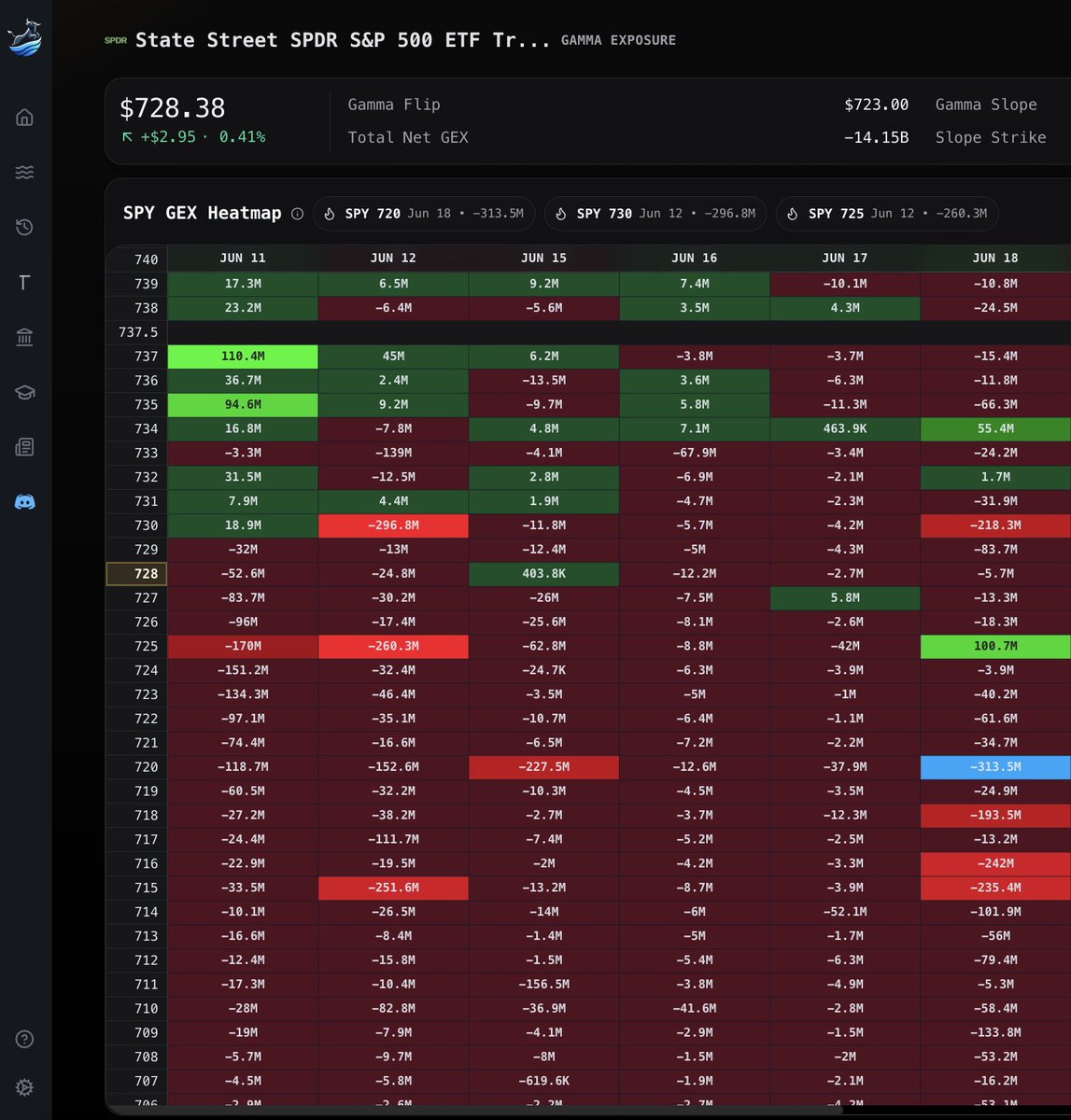Click the -235.4M cell

point(995,888)
